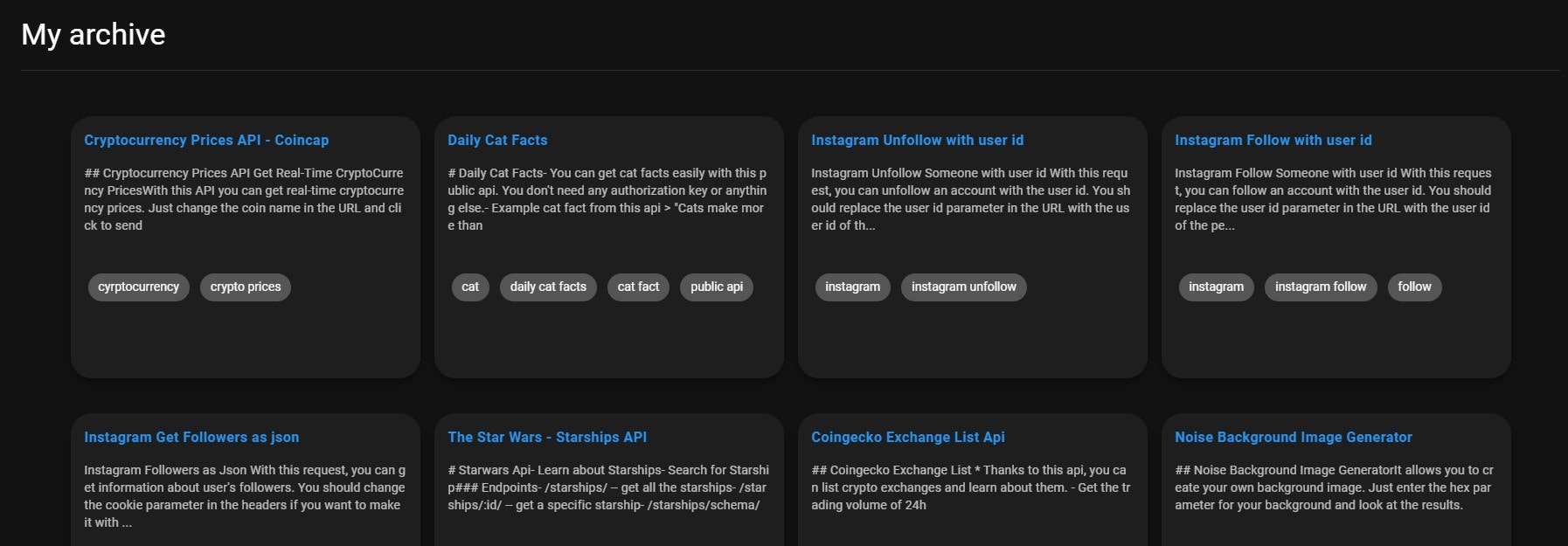This screenshot has width=1568, height=546.
Task: Open Noise Background Image Generator title
Action: pos(1293,437)
